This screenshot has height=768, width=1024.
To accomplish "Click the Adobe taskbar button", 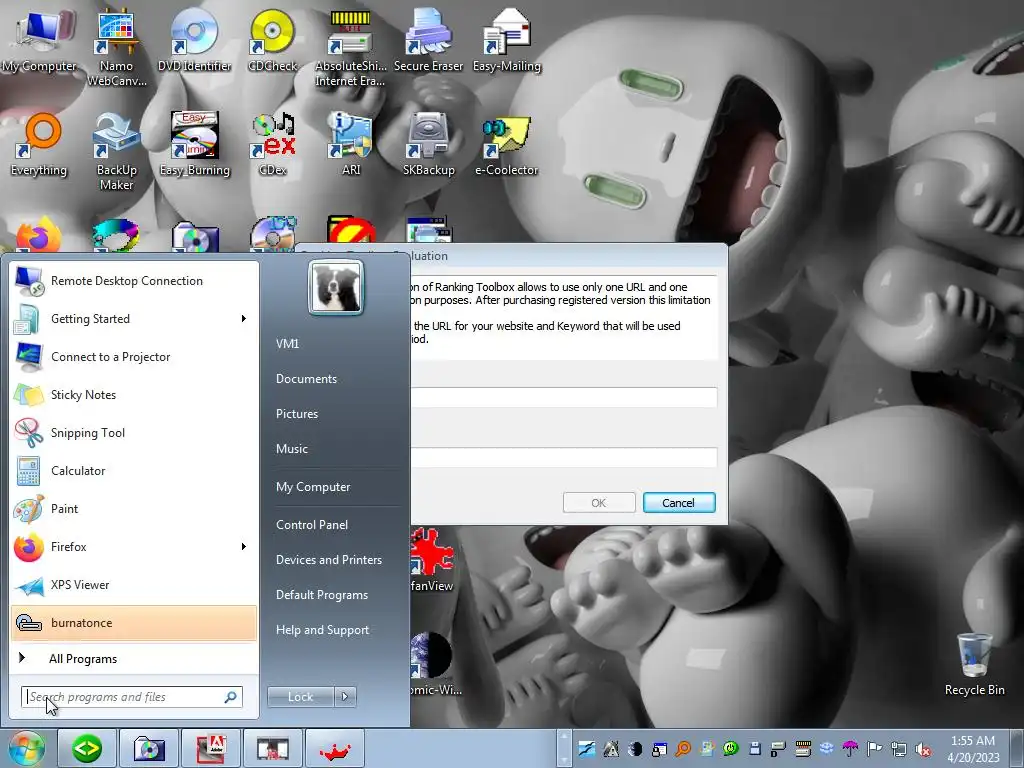I will [x=211, y=748].
